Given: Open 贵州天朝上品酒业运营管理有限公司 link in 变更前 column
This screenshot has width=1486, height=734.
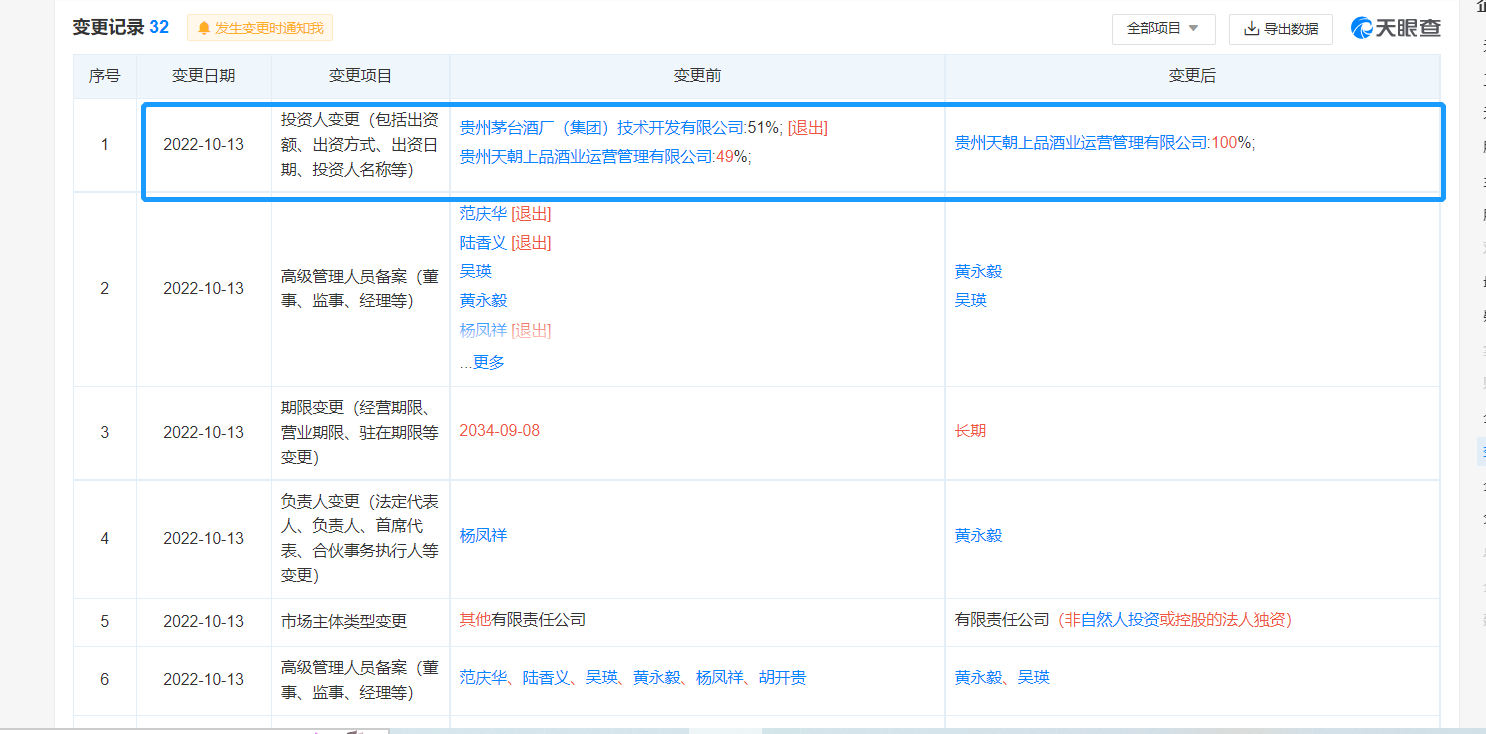Looking at the screenshot, I should click(587, 156).
